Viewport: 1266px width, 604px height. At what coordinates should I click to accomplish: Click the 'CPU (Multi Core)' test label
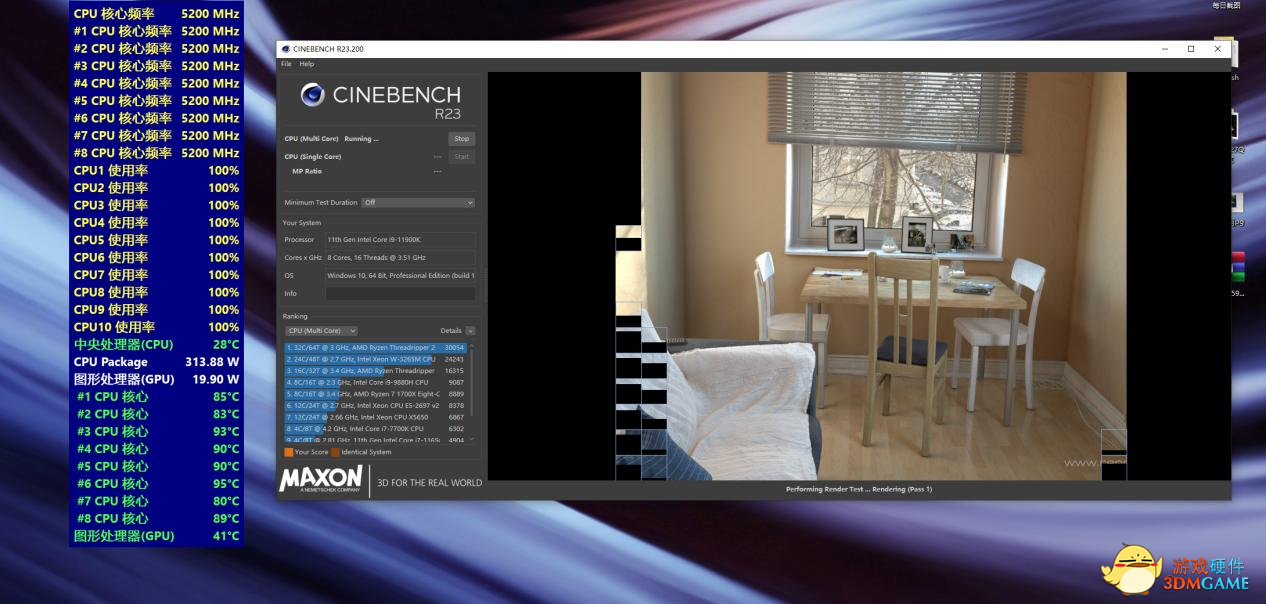point(312,139)
